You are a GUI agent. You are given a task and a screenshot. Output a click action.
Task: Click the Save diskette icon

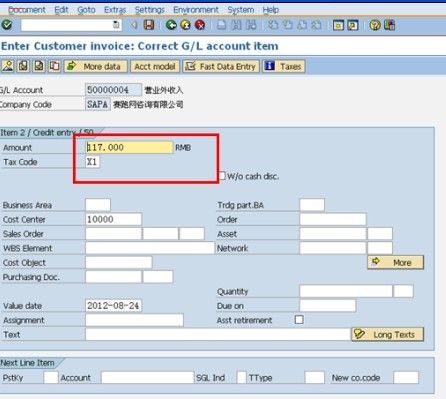(149, 25)
